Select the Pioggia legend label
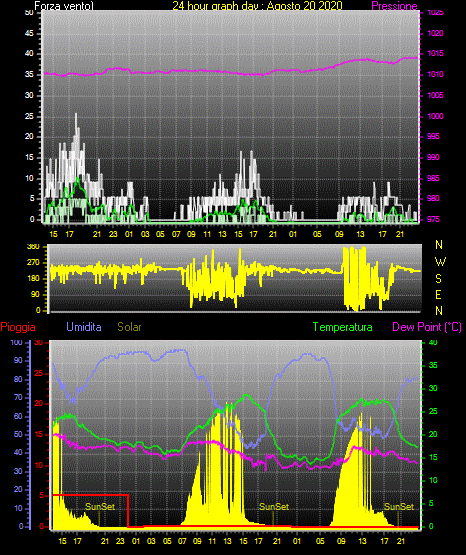The image size is (466, 555). coord(18,327)
